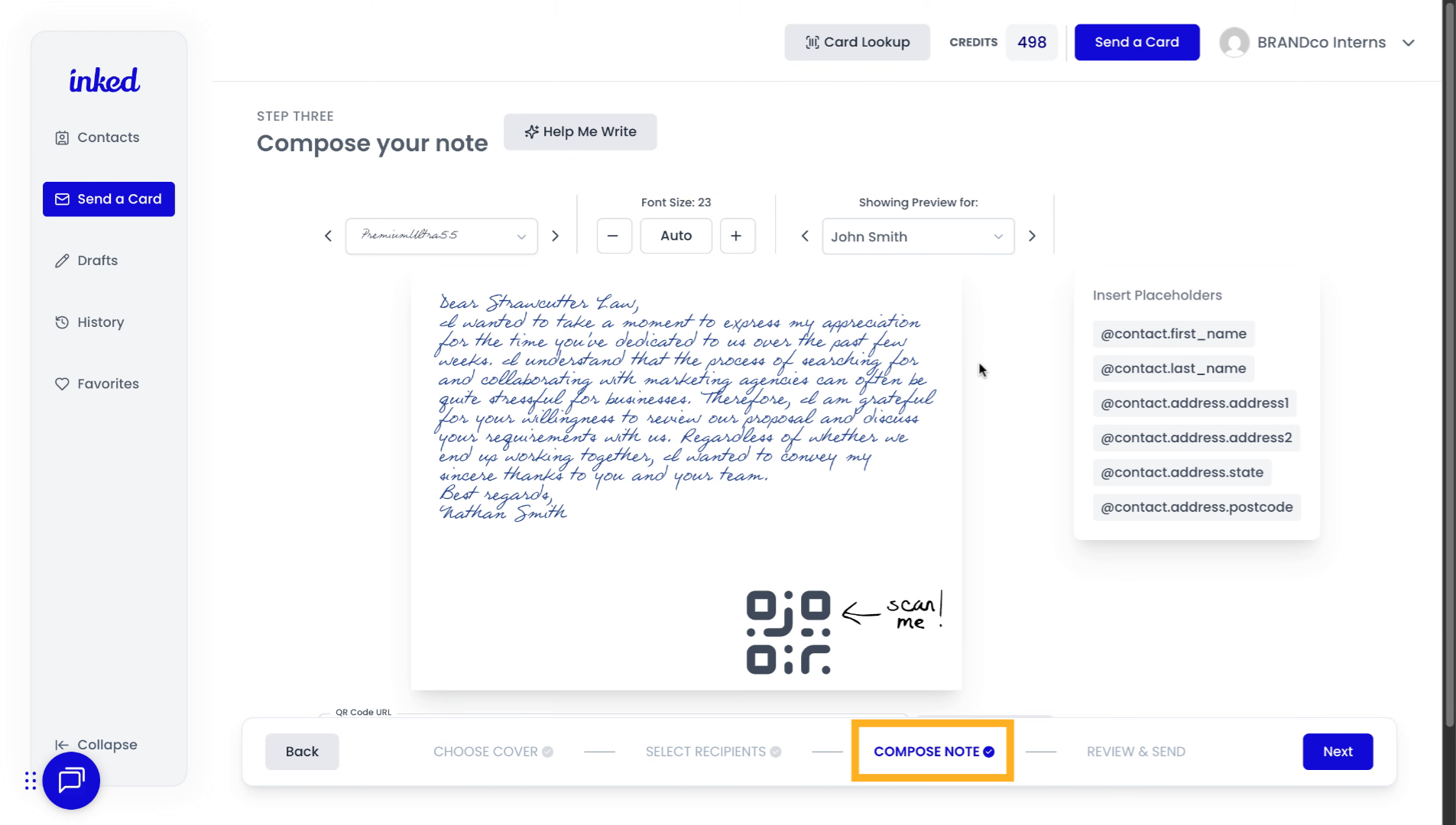The width and height of the screenshot is (1456, 825).
Task: Switch to next handwriting font
Action: (x=556, y=236)
